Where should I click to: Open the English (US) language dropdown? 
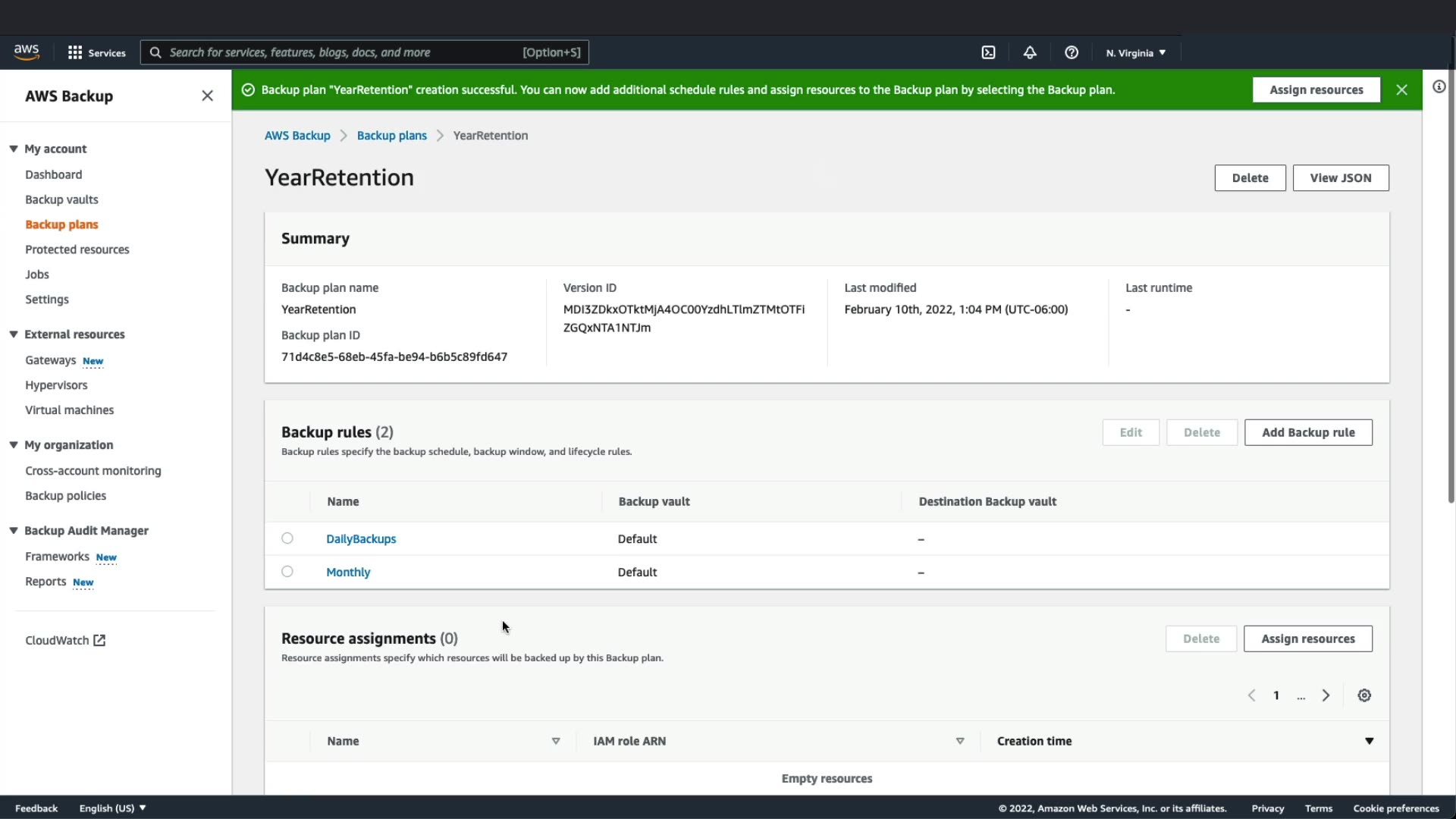pos(112,808)
